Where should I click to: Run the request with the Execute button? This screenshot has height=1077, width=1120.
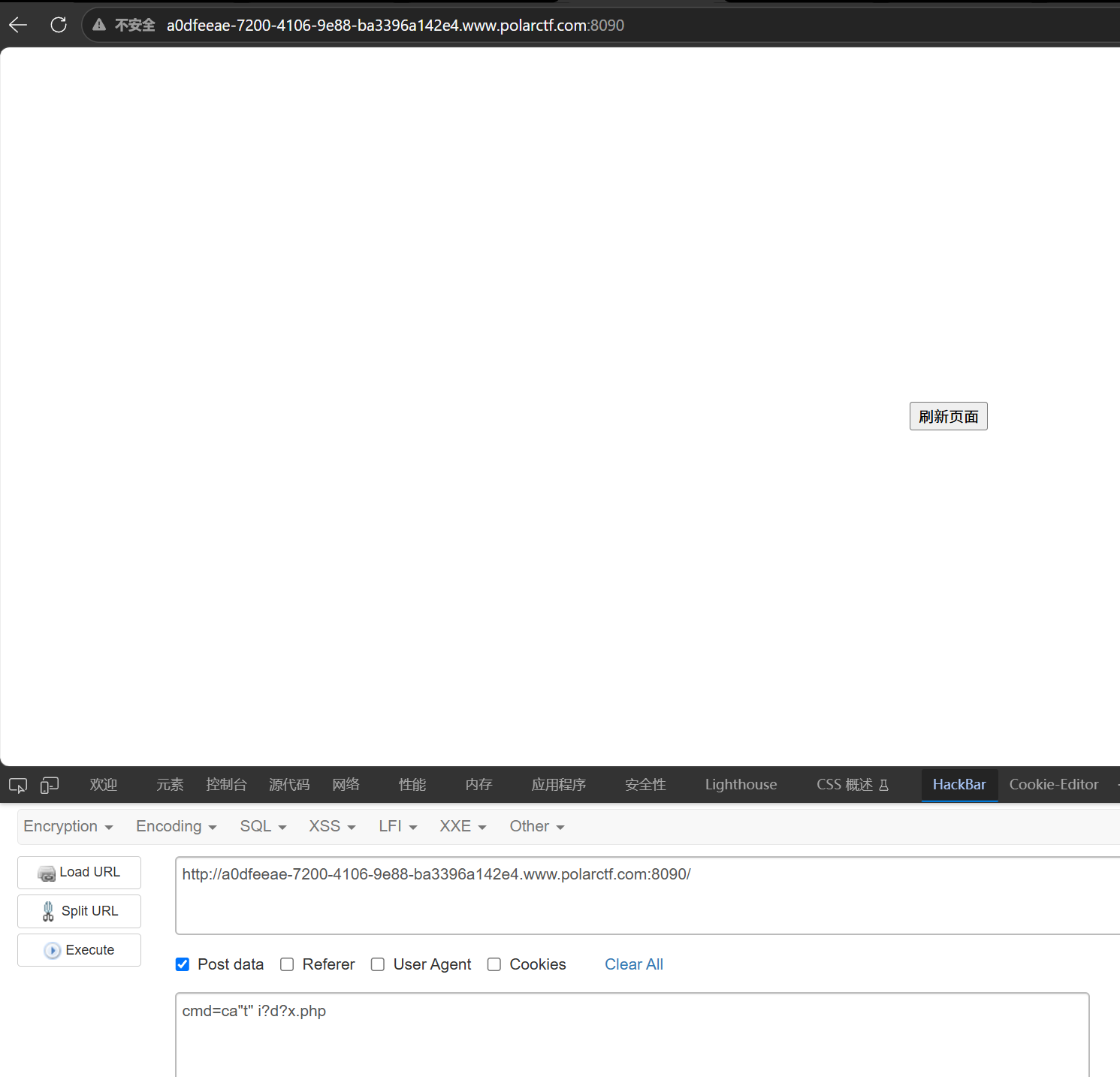point(79,950)
